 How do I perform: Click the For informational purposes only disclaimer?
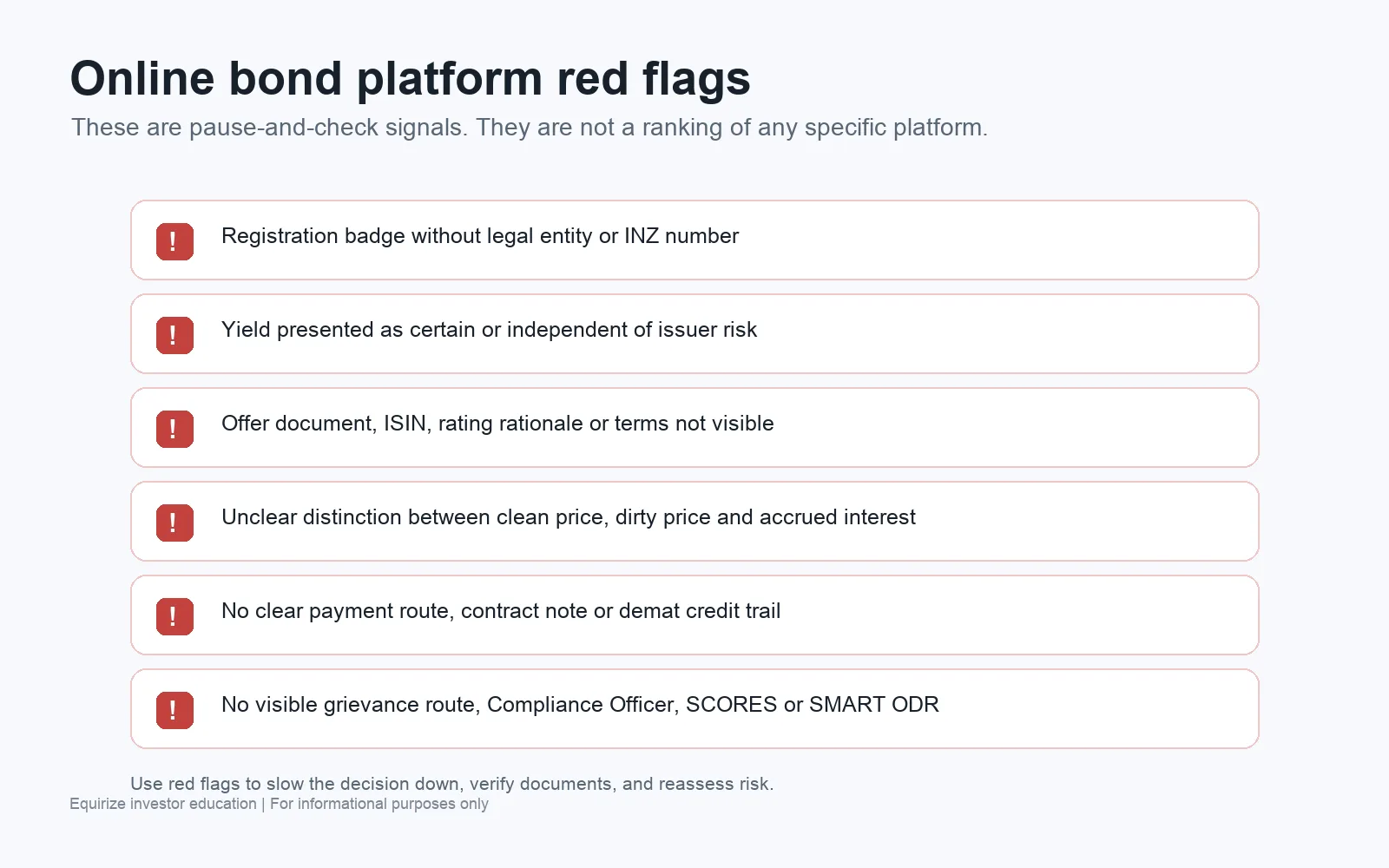coord(379,804)
